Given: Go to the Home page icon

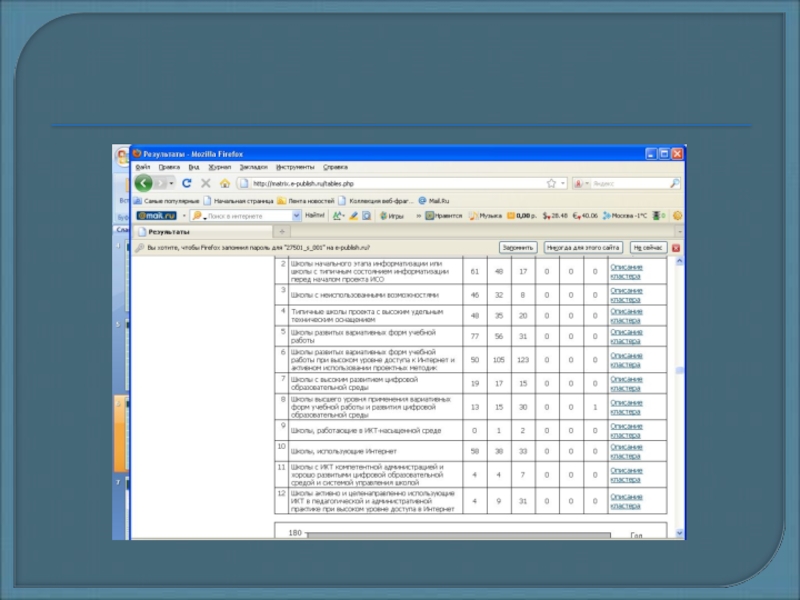Looking at the screenshot, I should click(x=225, y=183).
